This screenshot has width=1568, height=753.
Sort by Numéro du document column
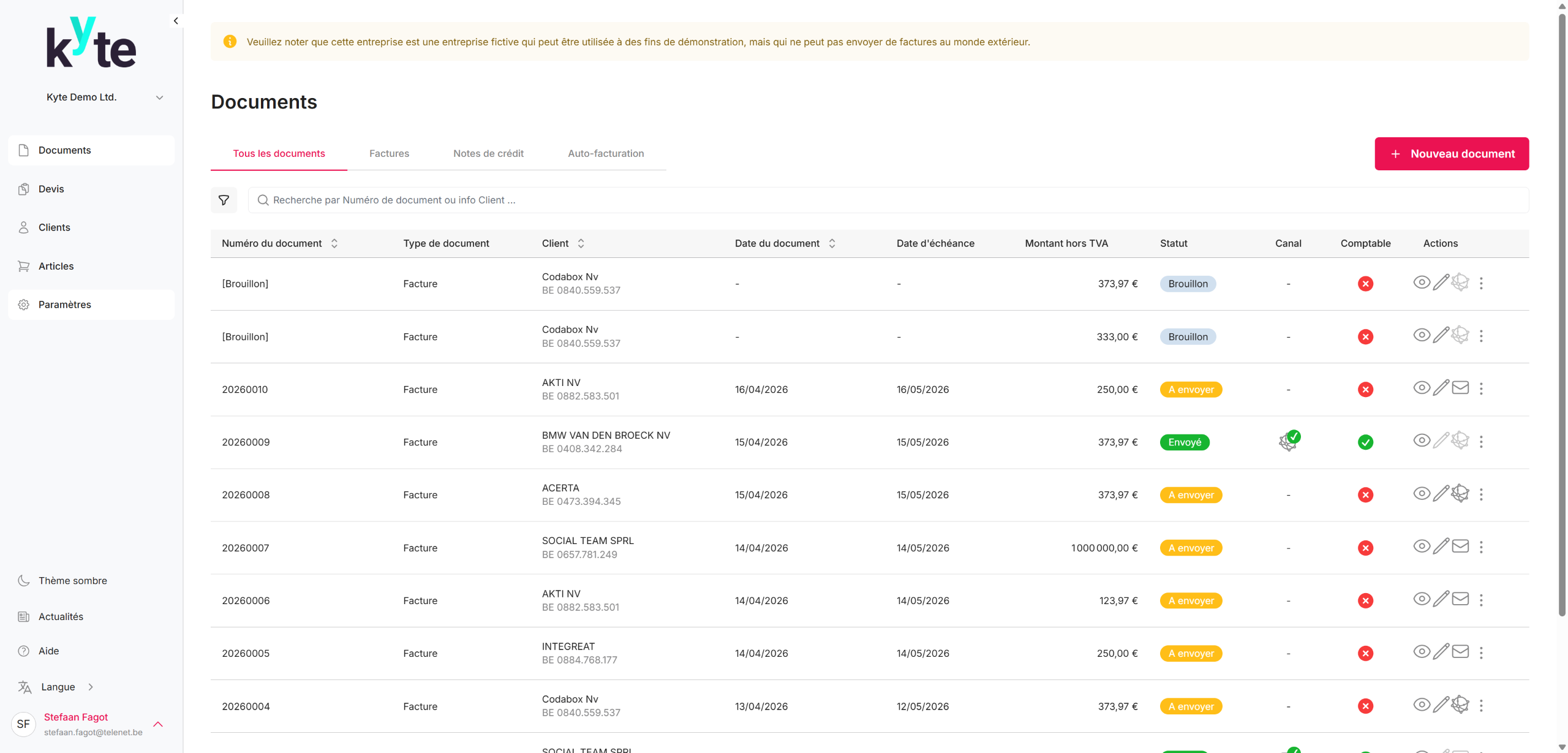point(334,243)
